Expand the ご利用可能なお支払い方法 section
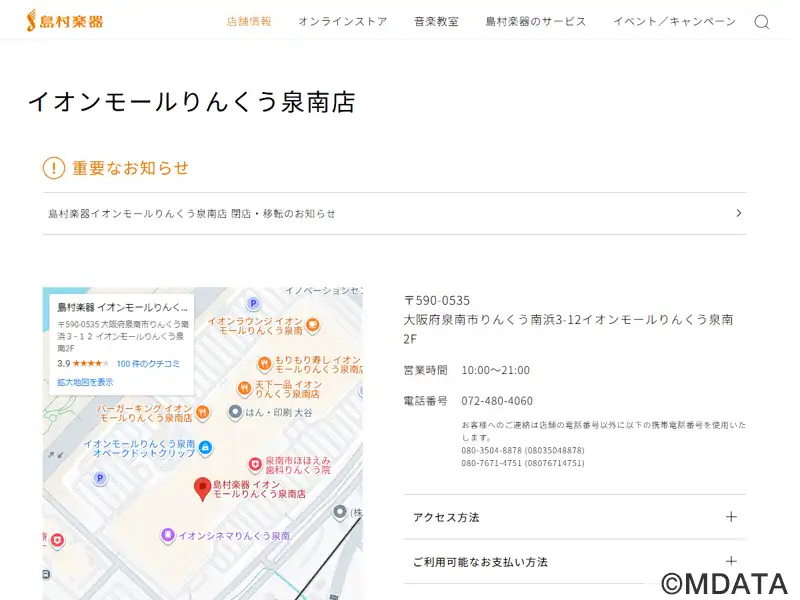This screenshot has width=800, height=600. (731, 562)
